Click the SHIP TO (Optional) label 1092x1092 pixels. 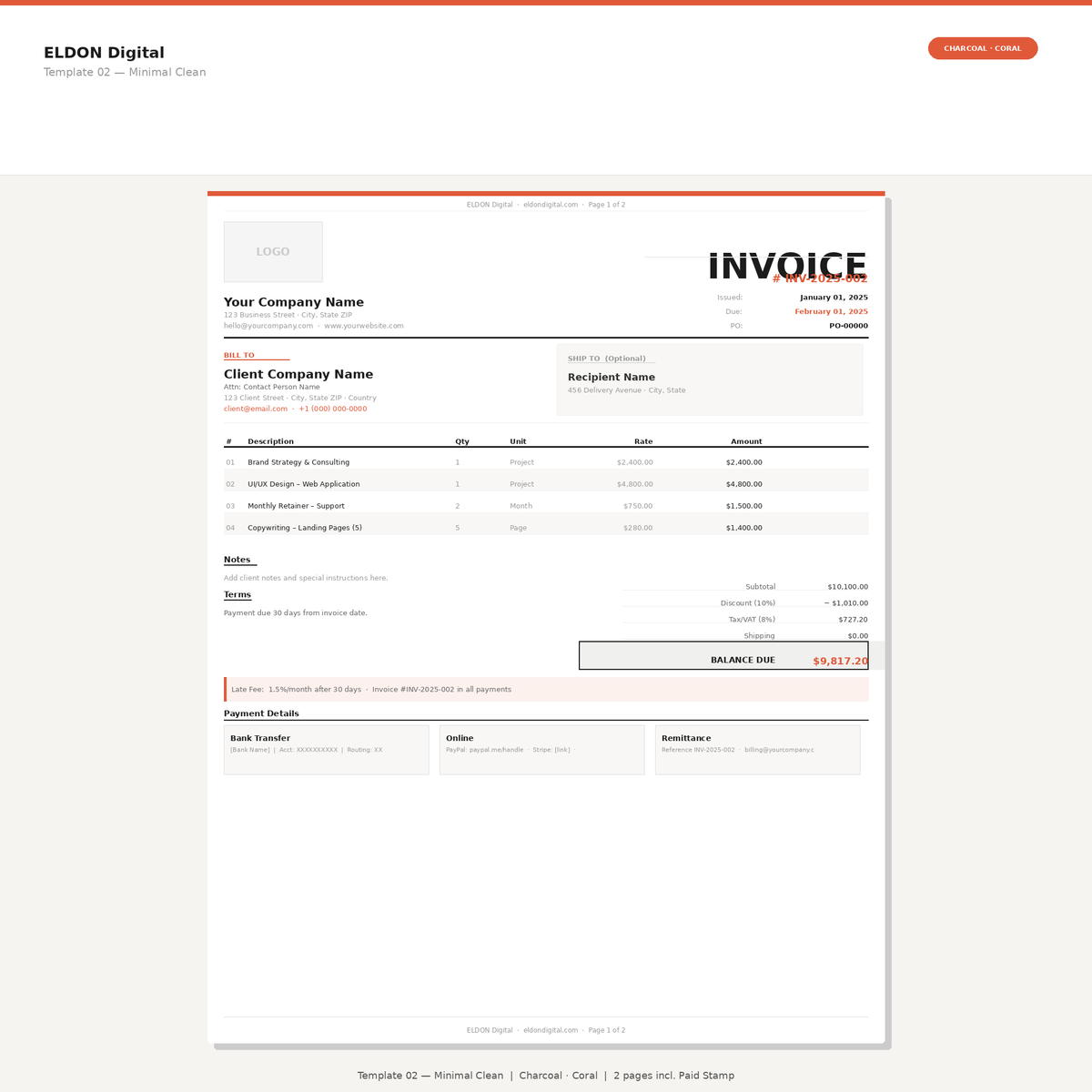[607, 359]
